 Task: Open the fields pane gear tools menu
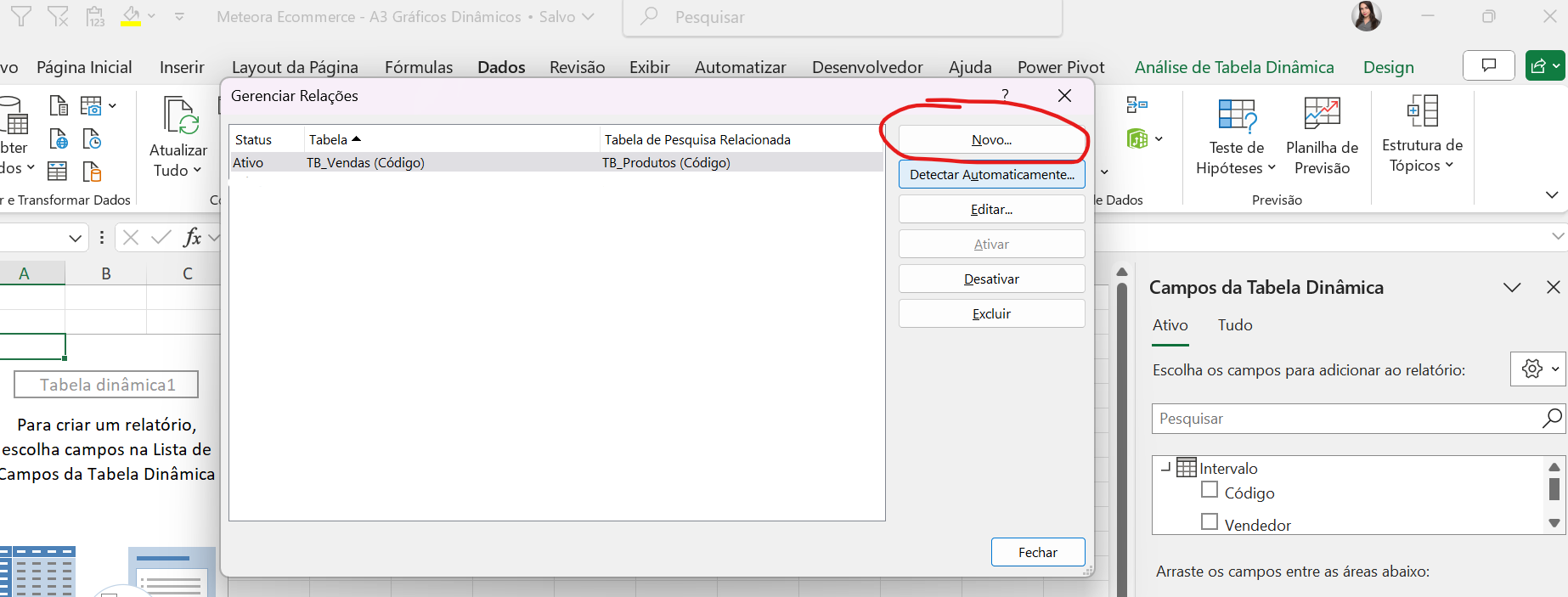click(x=1538, y=369)
